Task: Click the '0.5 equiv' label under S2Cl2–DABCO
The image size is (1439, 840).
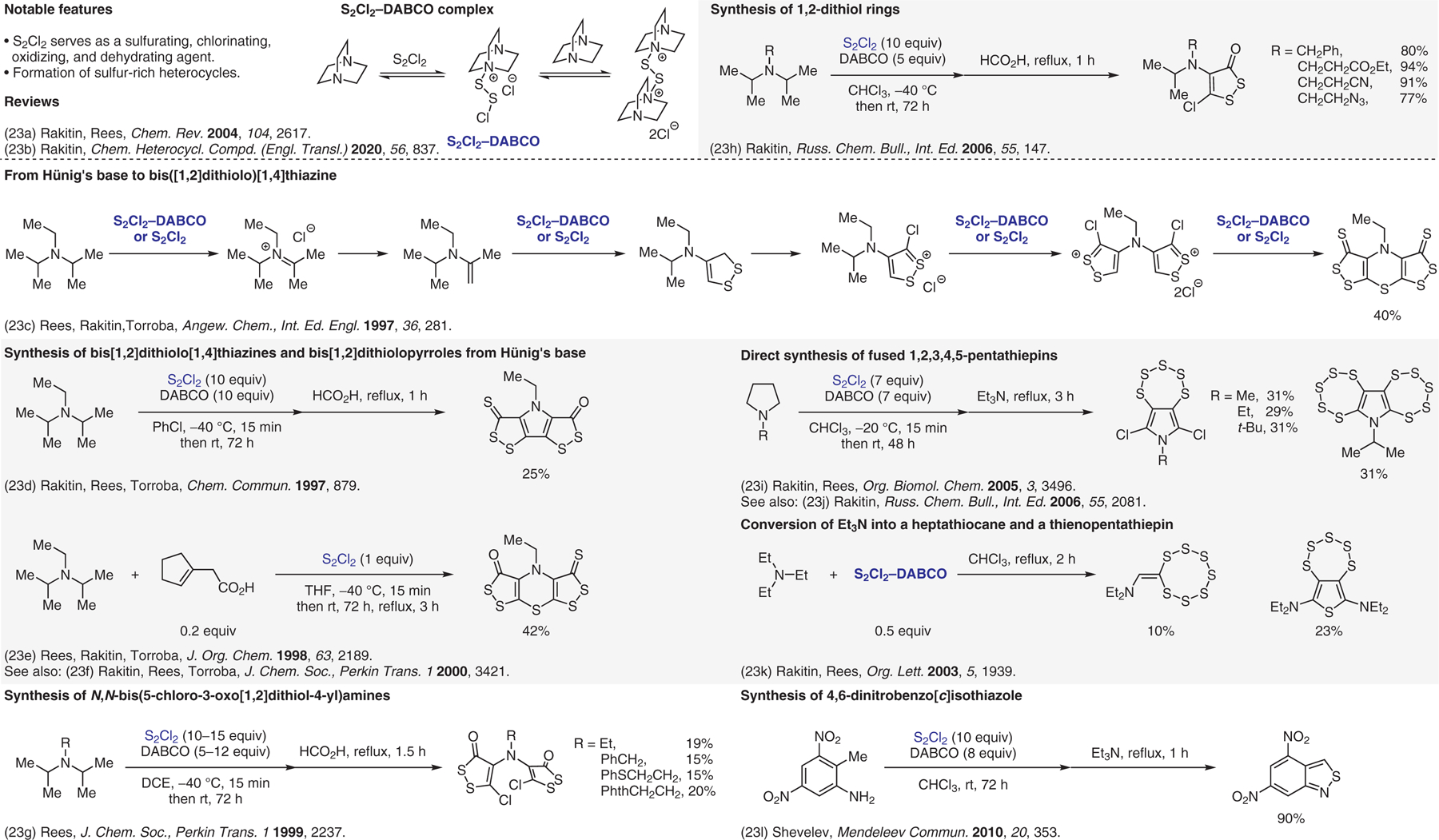Action: tap(903, 631)
